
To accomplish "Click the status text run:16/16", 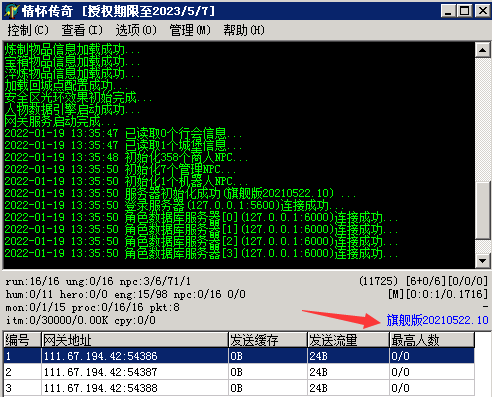I will [x=32, y=281].
